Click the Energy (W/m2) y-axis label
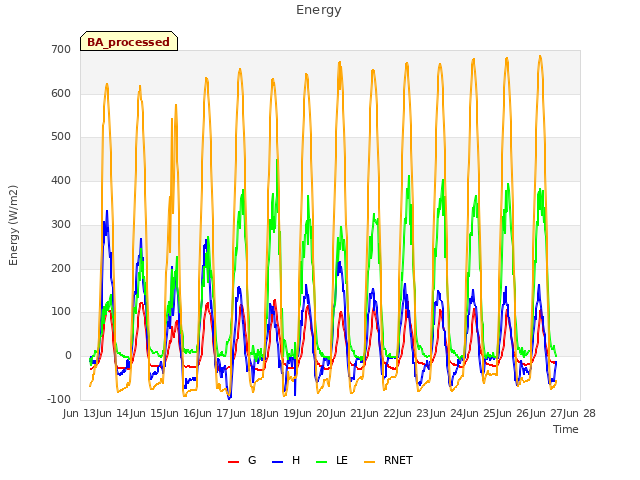Screen dimensions: 640x480 click(13, 225)
